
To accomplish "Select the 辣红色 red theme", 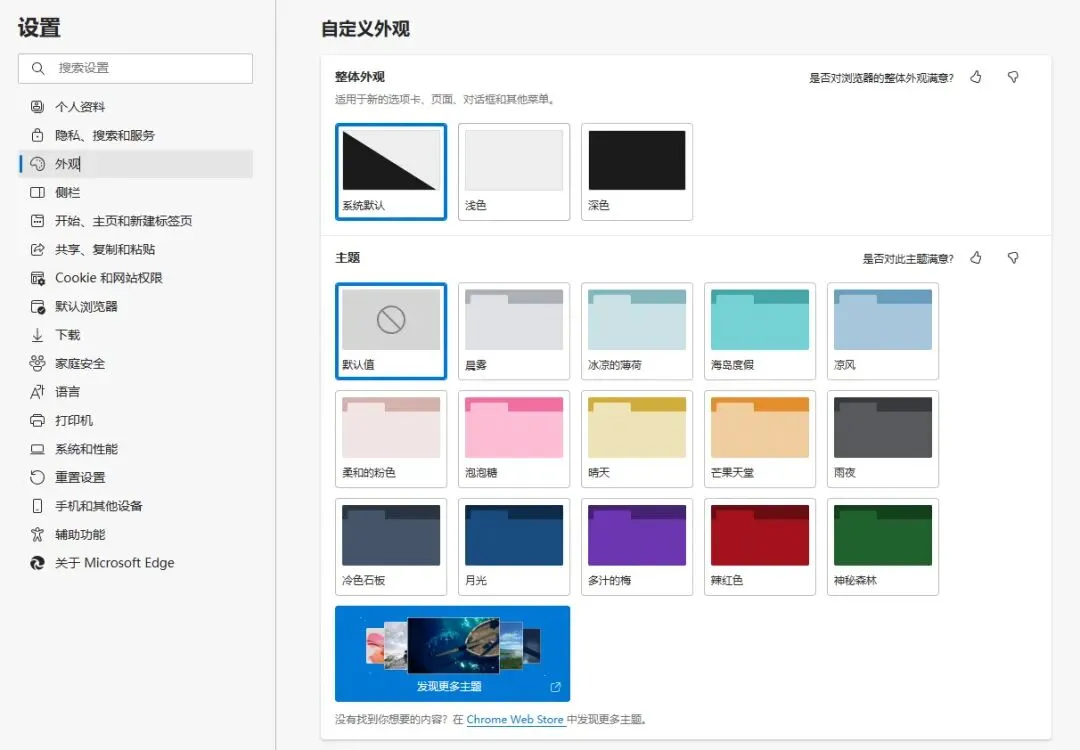I will 760,547.
